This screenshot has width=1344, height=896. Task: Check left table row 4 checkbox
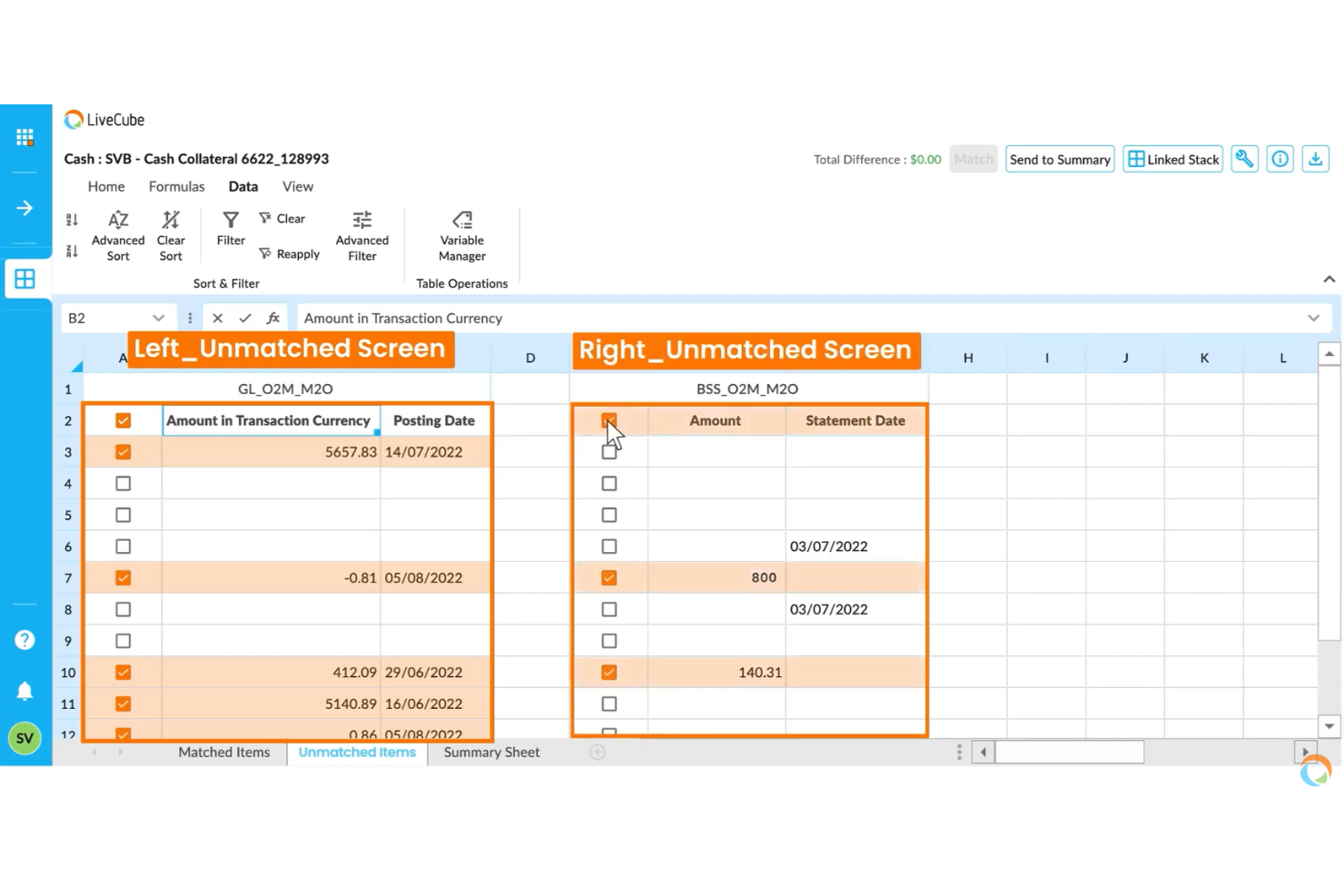124,484
